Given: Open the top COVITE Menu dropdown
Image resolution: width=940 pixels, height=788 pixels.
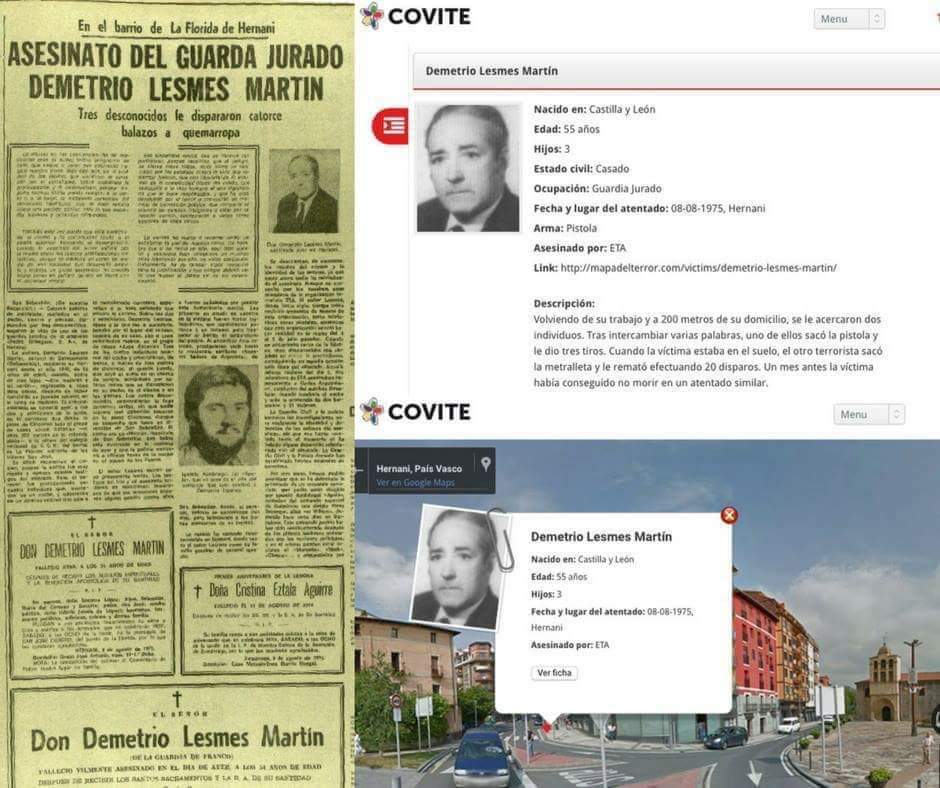Looking at the screenshot, I should click(849, 19).
